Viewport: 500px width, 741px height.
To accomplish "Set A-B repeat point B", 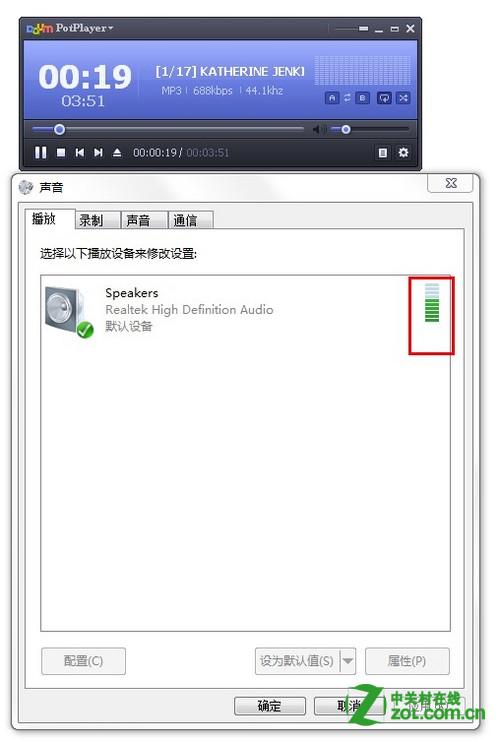I will pos(362,98).
